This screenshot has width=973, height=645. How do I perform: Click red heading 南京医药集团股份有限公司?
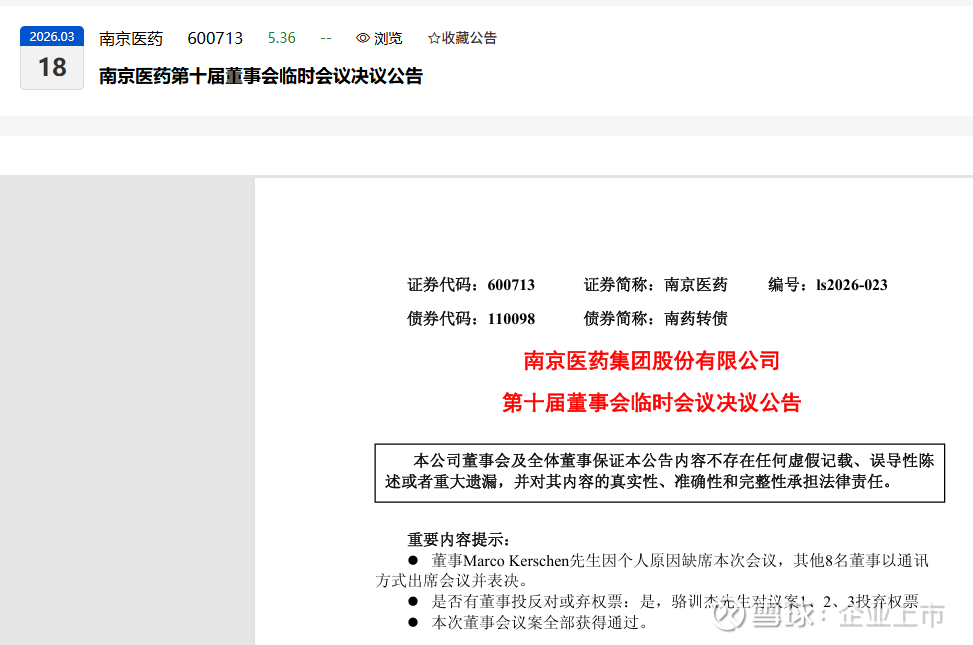[652, 361]
